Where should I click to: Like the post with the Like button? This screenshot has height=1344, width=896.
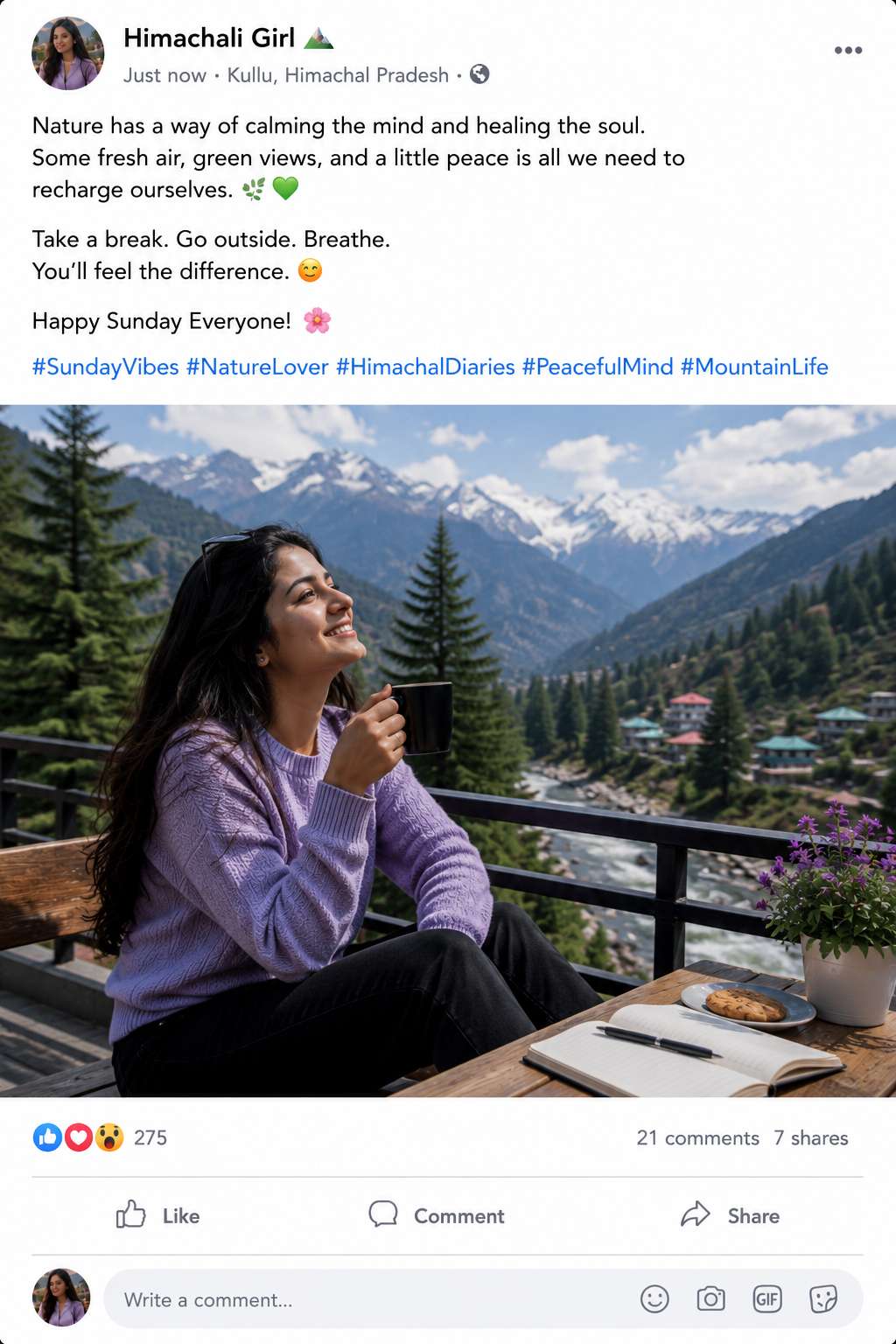coord(158,1215)
